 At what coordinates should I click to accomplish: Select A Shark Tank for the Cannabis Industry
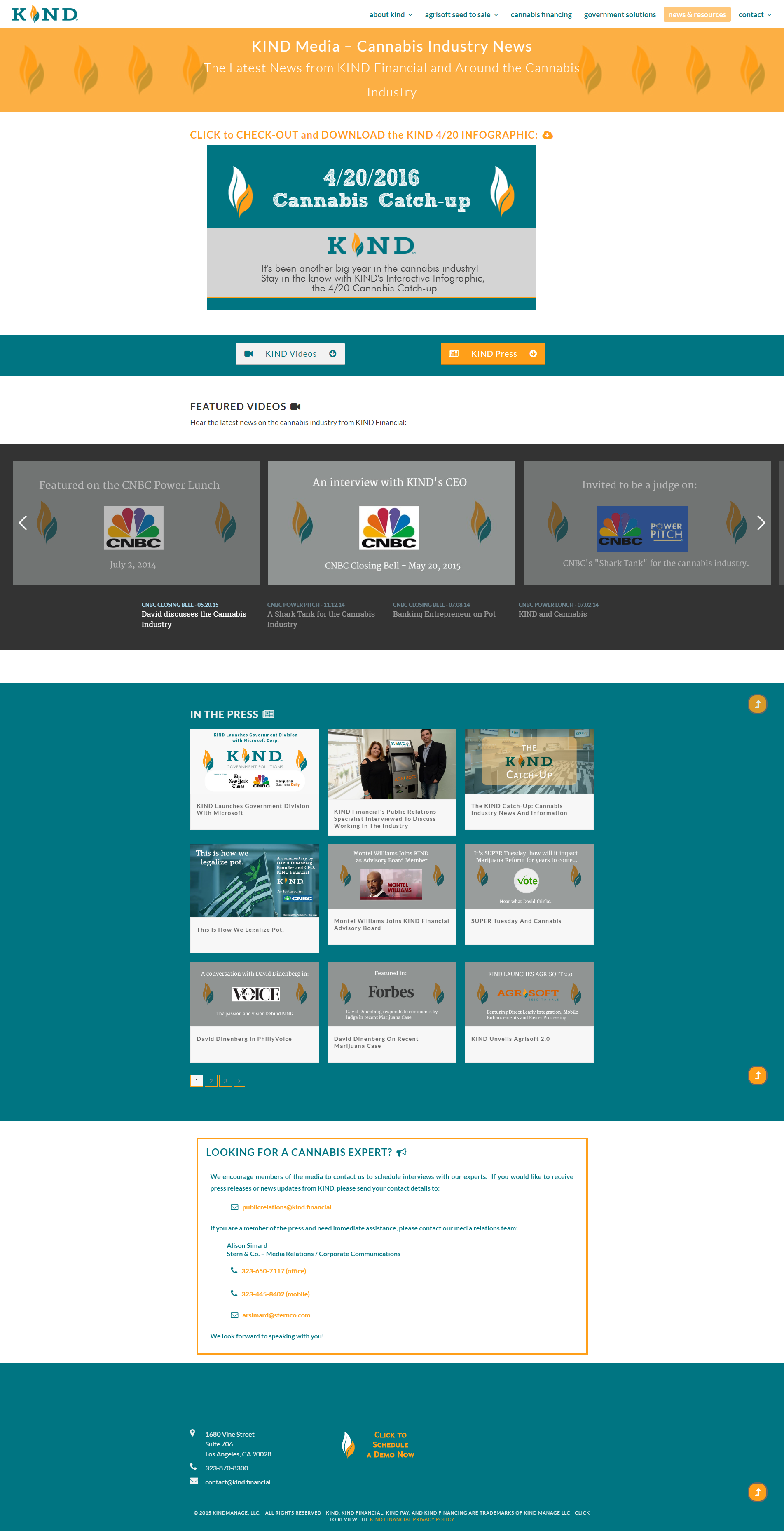(321, 615)
